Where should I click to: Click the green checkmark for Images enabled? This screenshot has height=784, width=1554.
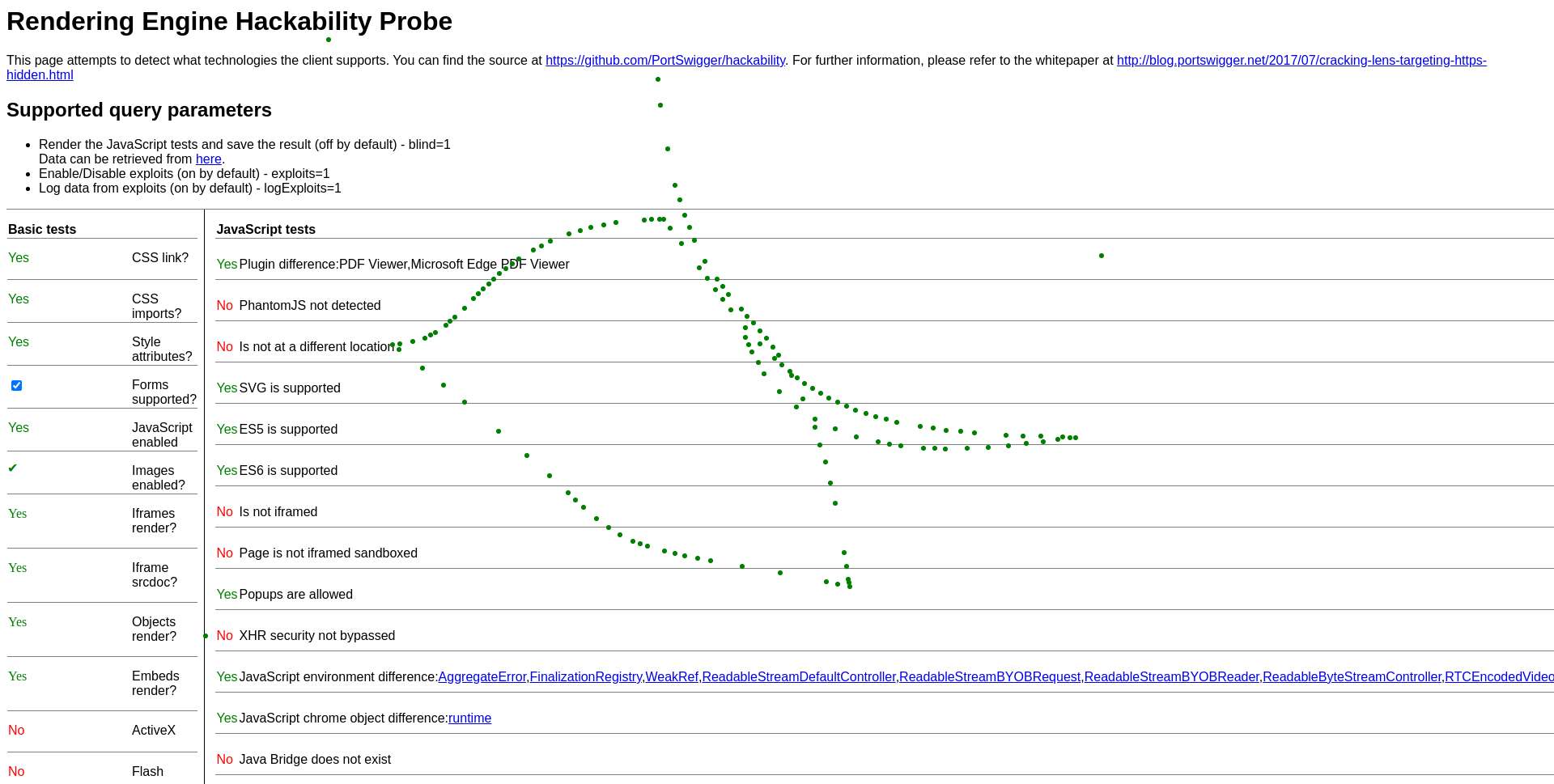point(13,468)
